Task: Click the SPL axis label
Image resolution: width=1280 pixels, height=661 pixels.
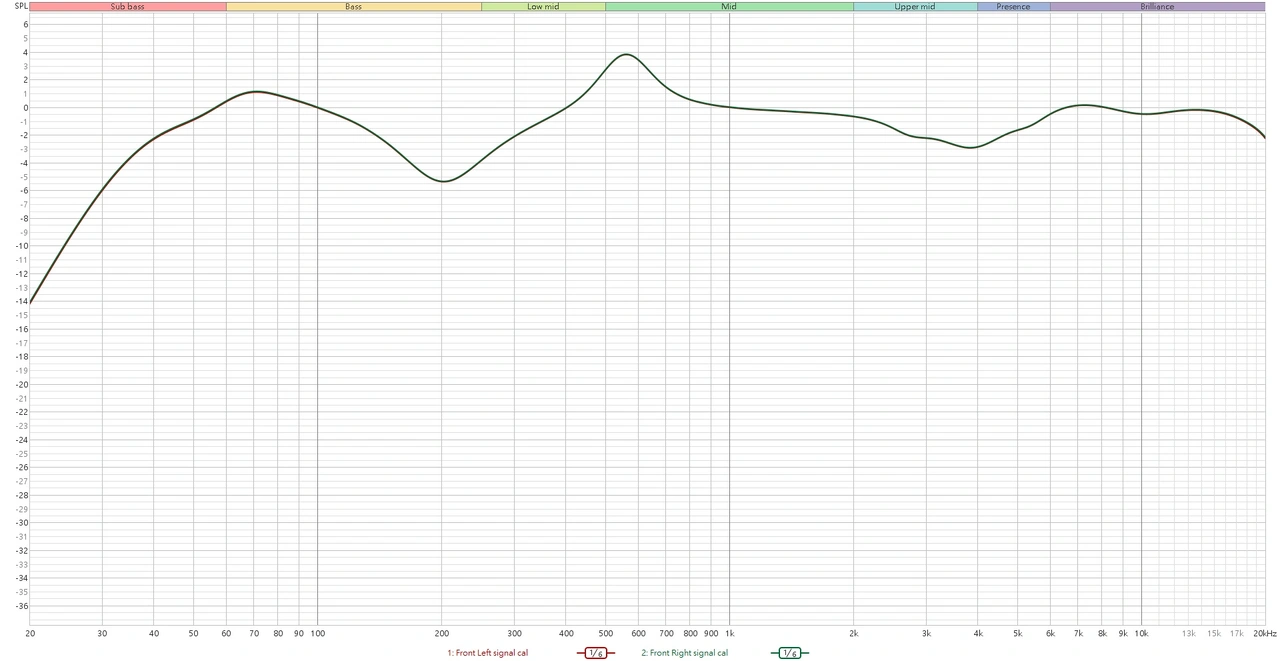Action: pyautogui.click(x=21, y=6)
